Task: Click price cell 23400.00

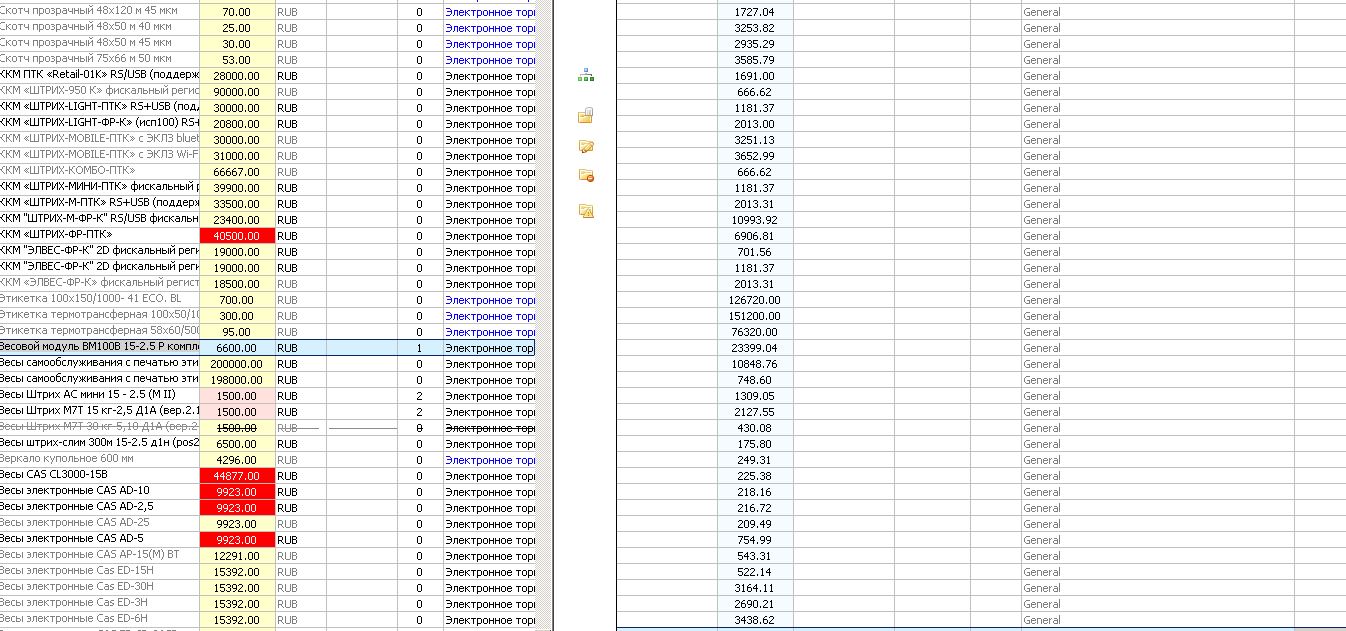Action: tap(237, 220)
